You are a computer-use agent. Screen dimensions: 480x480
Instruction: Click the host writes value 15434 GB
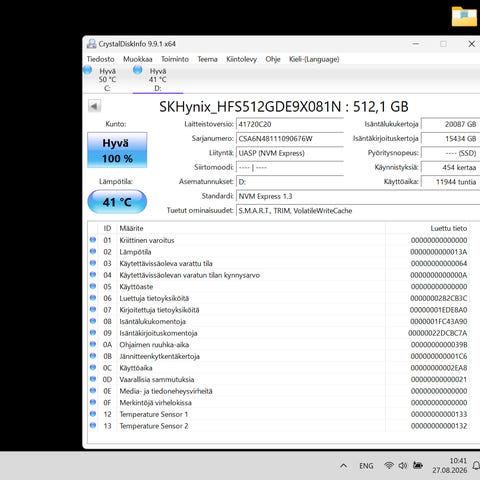point(450,139)
